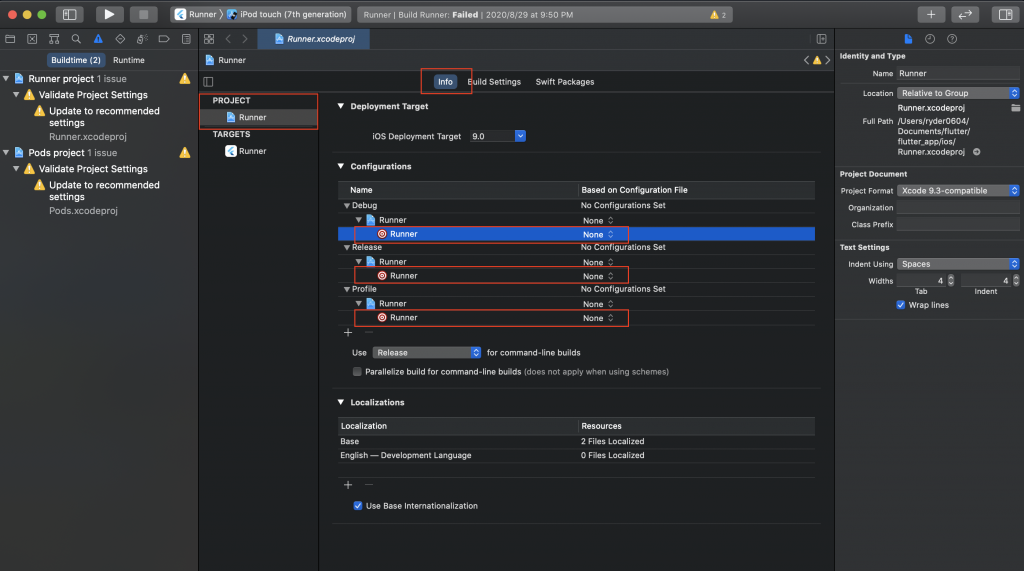Open the Location Relative to Group dropdown

958,93
